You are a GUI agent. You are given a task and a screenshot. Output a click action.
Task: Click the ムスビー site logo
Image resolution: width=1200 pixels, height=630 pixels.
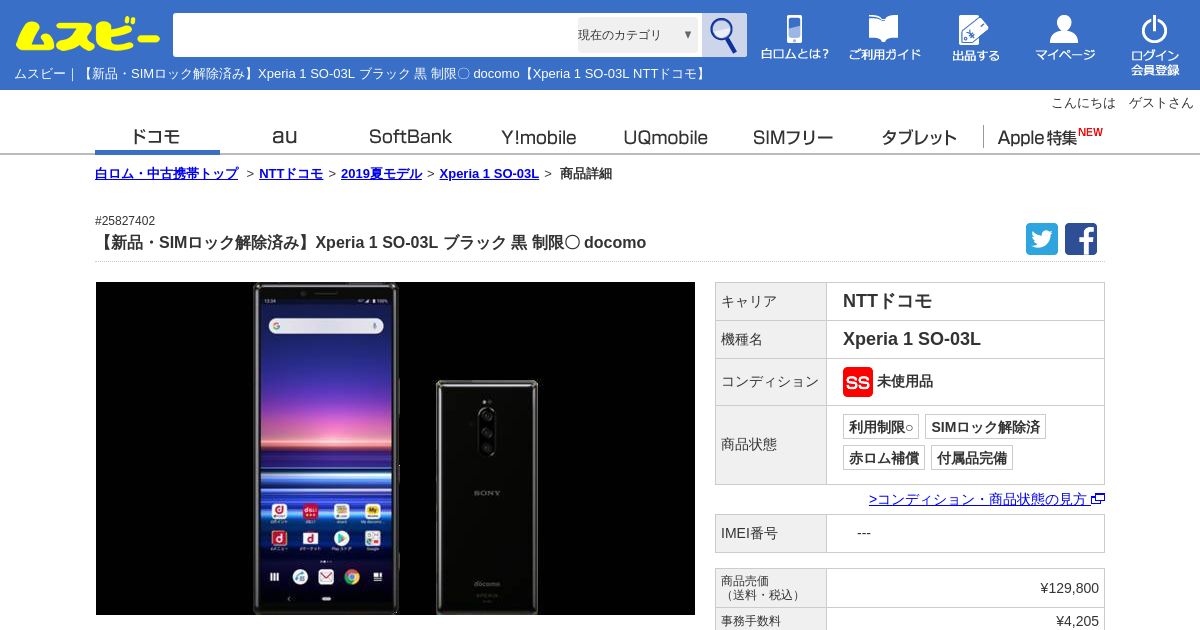pyautogui.click(x=88, y=35)
